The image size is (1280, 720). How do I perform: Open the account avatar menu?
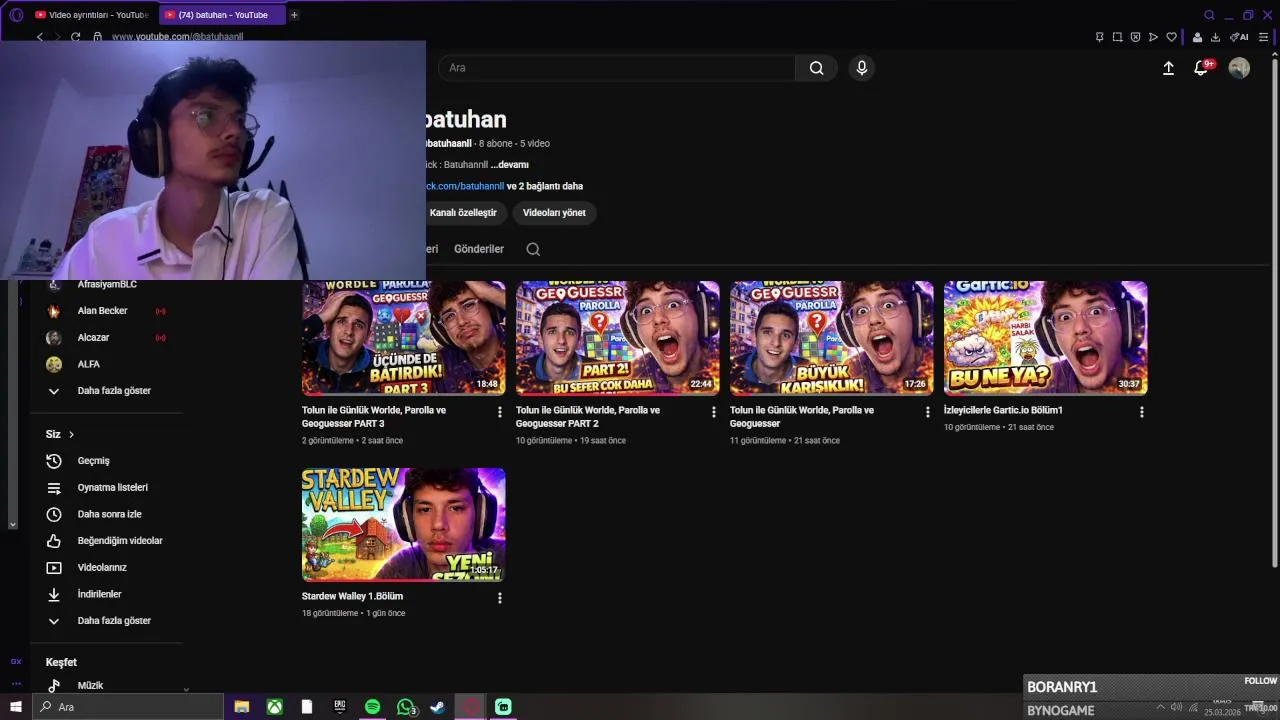tap(1239, 68)
